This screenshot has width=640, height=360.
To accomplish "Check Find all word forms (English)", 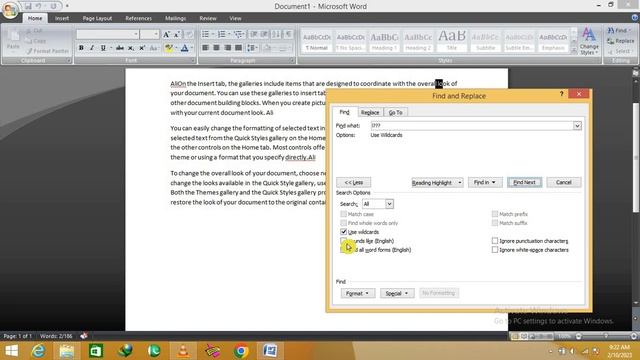I will (x=344, y=250).
